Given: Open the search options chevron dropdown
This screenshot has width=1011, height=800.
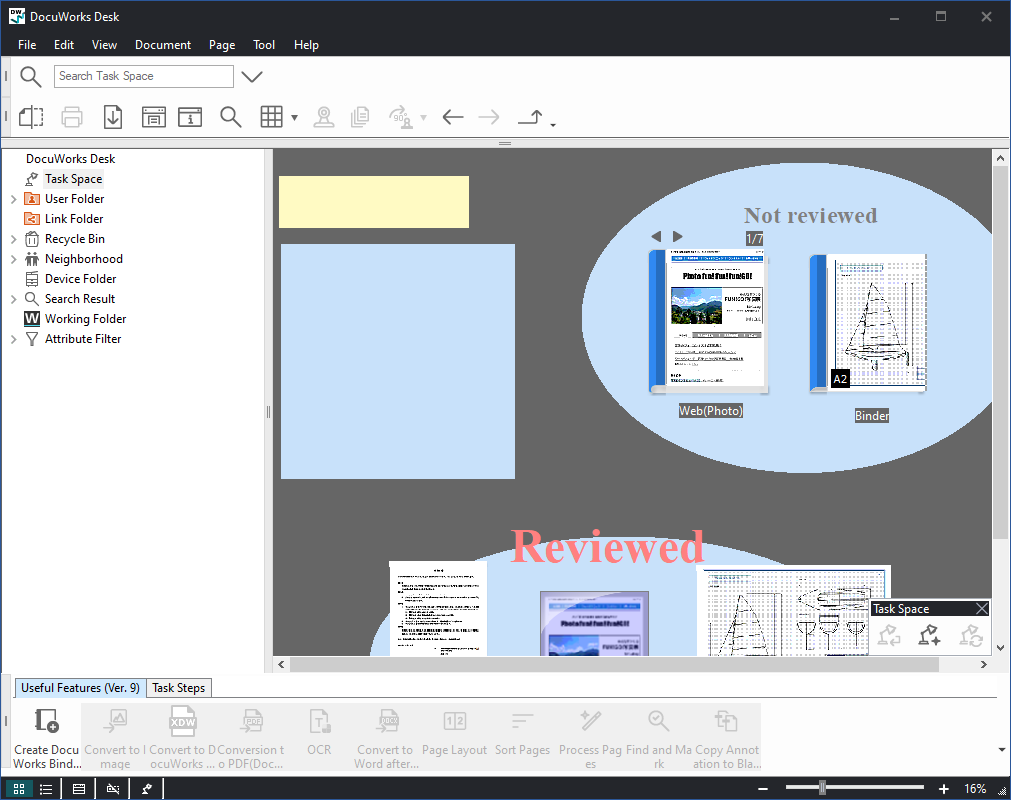Looking at the screenshot, I should 251,77.
